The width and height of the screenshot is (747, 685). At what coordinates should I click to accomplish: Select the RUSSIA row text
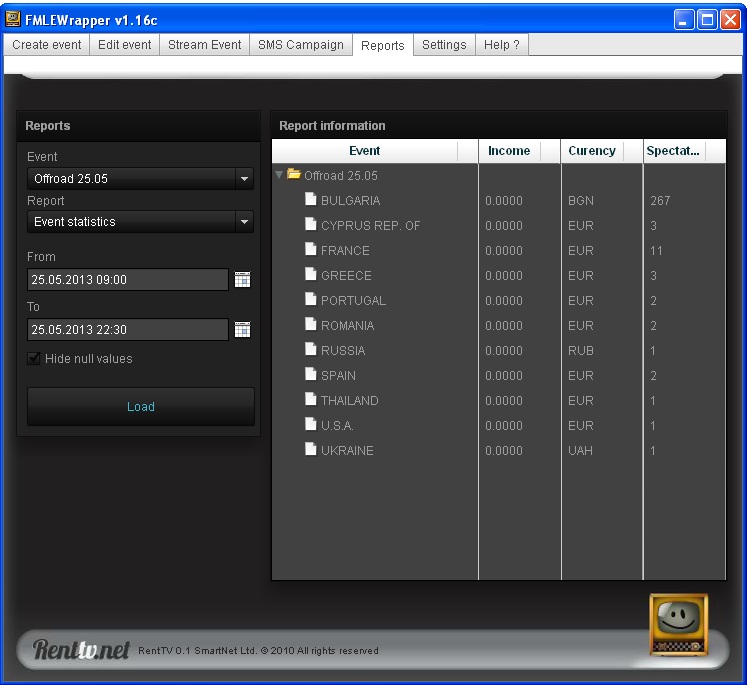click(343, 351)
